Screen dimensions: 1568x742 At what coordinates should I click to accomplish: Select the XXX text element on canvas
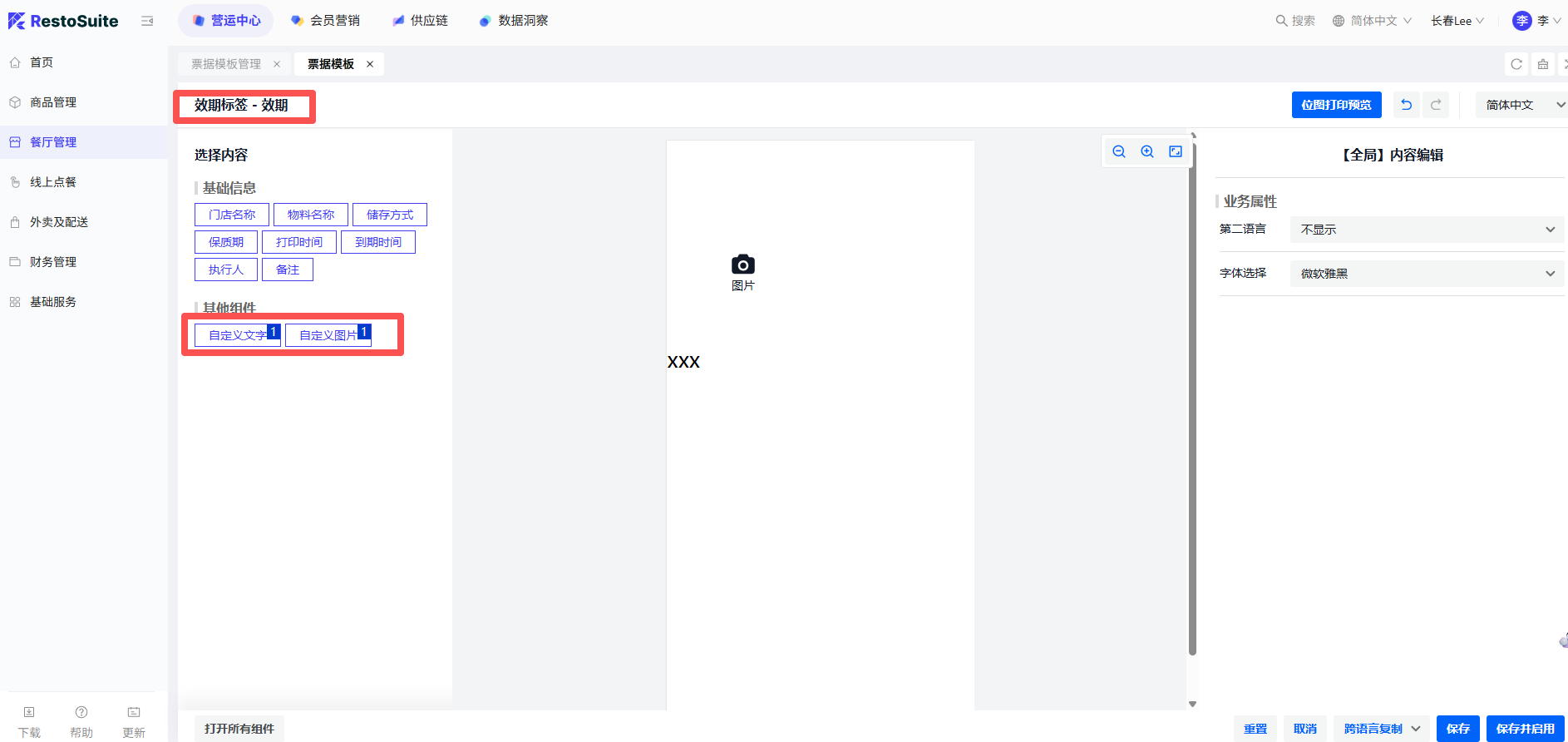683,362
